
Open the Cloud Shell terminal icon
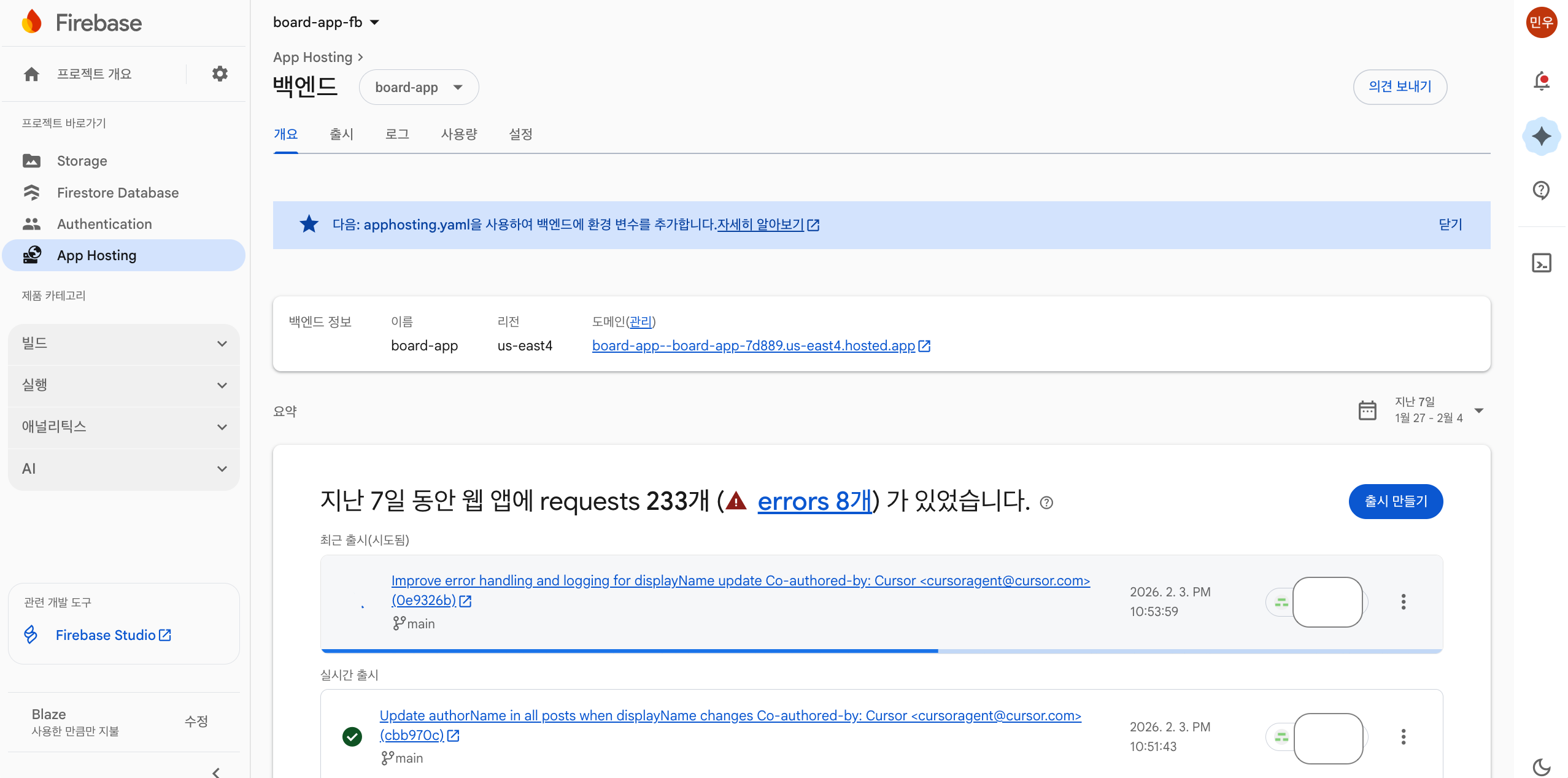pos(1541,263)
